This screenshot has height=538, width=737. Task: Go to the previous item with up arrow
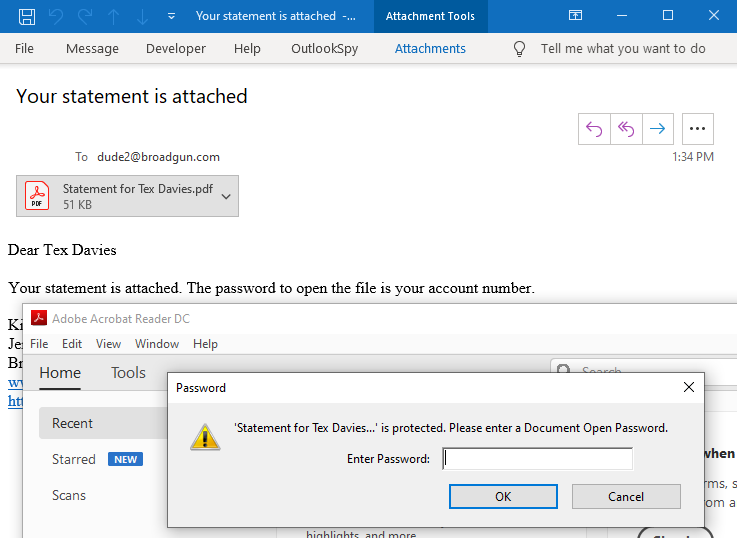tap(113, 16)
